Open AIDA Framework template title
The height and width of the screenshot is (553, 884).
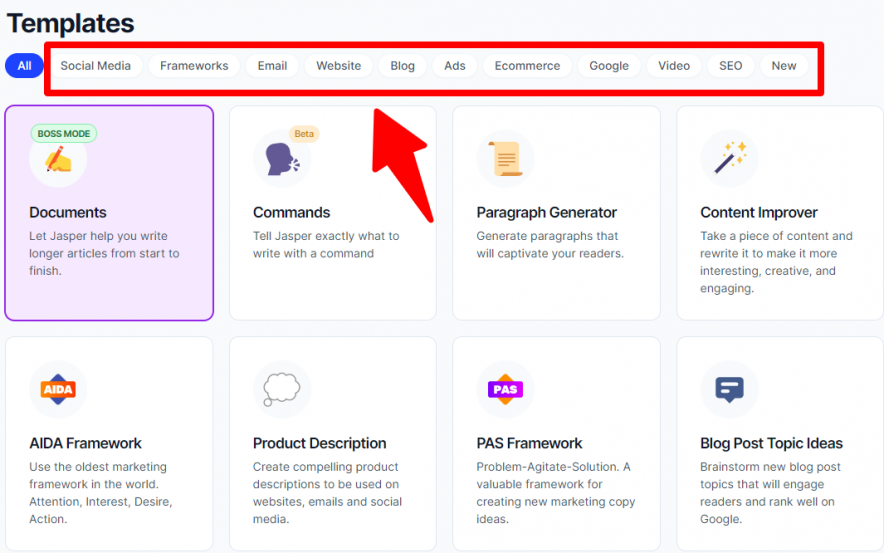(x=86, y=444)
